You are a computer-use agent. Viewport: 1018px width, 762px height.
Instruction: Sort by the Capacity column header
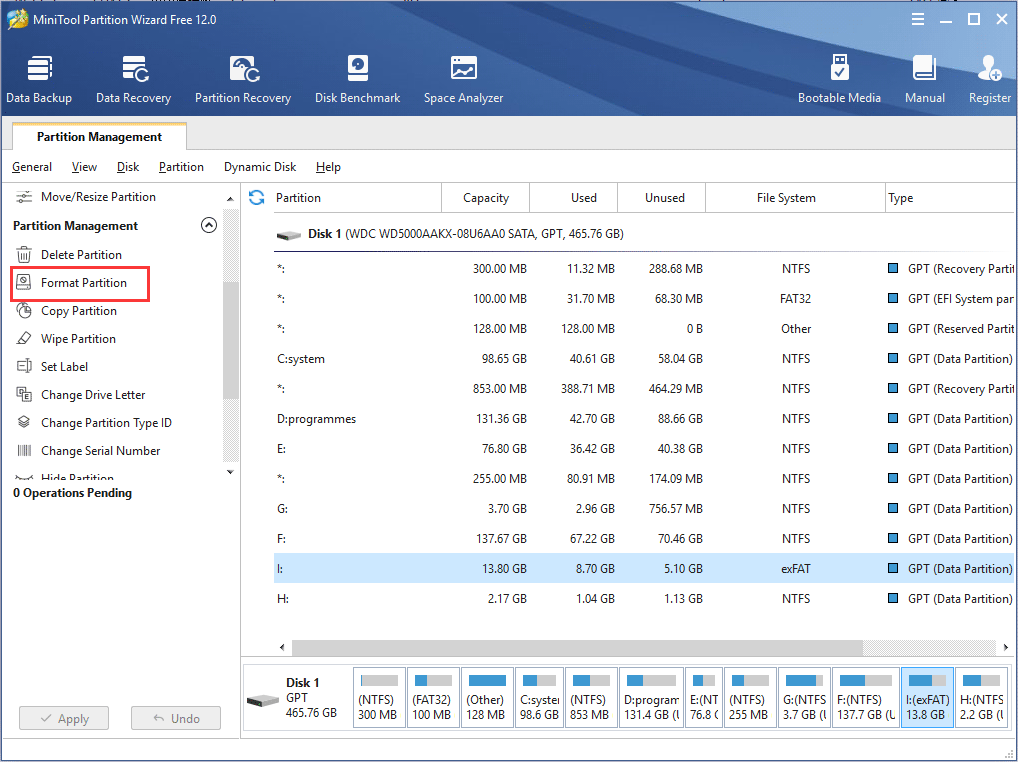pyautogui.click(x=486, y=198)
